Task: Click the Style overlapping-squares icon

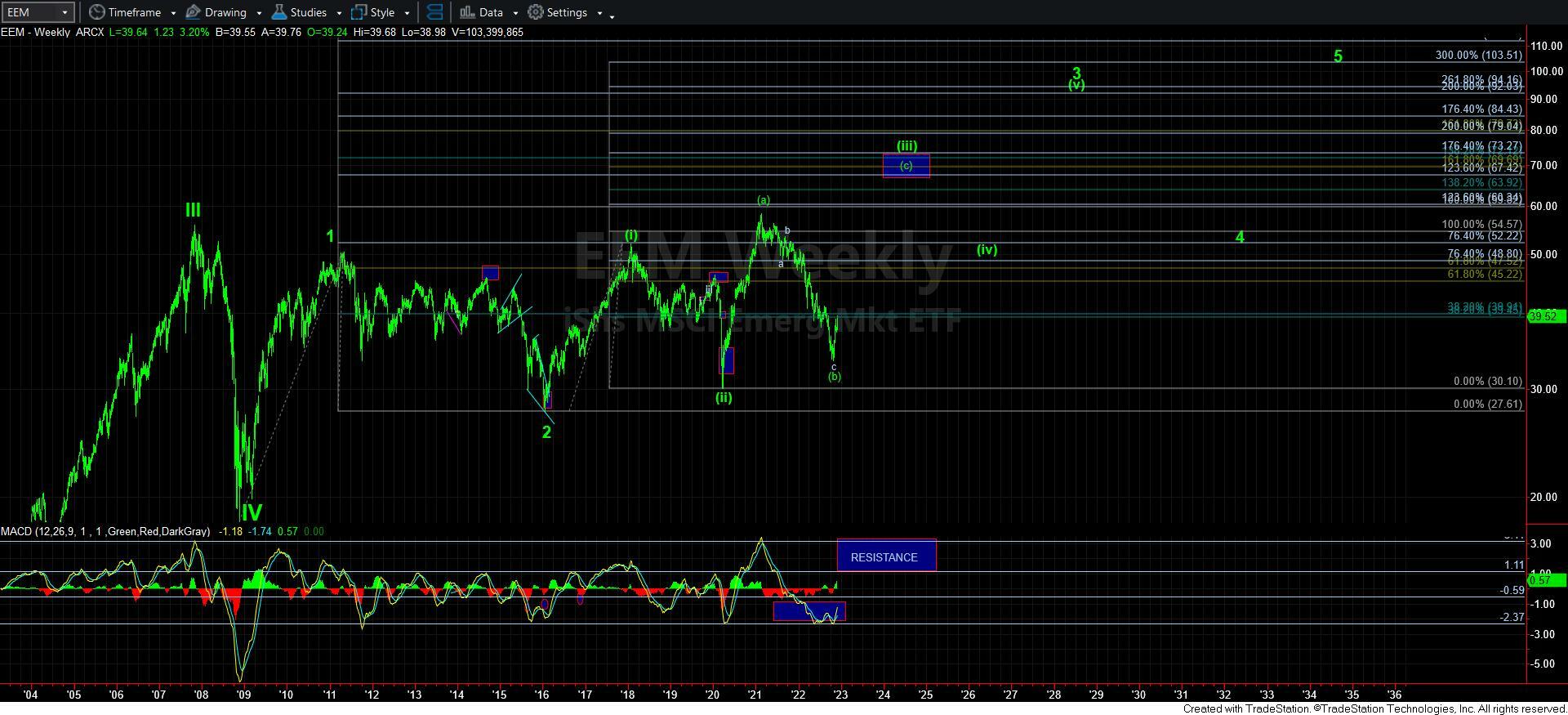Action: 359,12
